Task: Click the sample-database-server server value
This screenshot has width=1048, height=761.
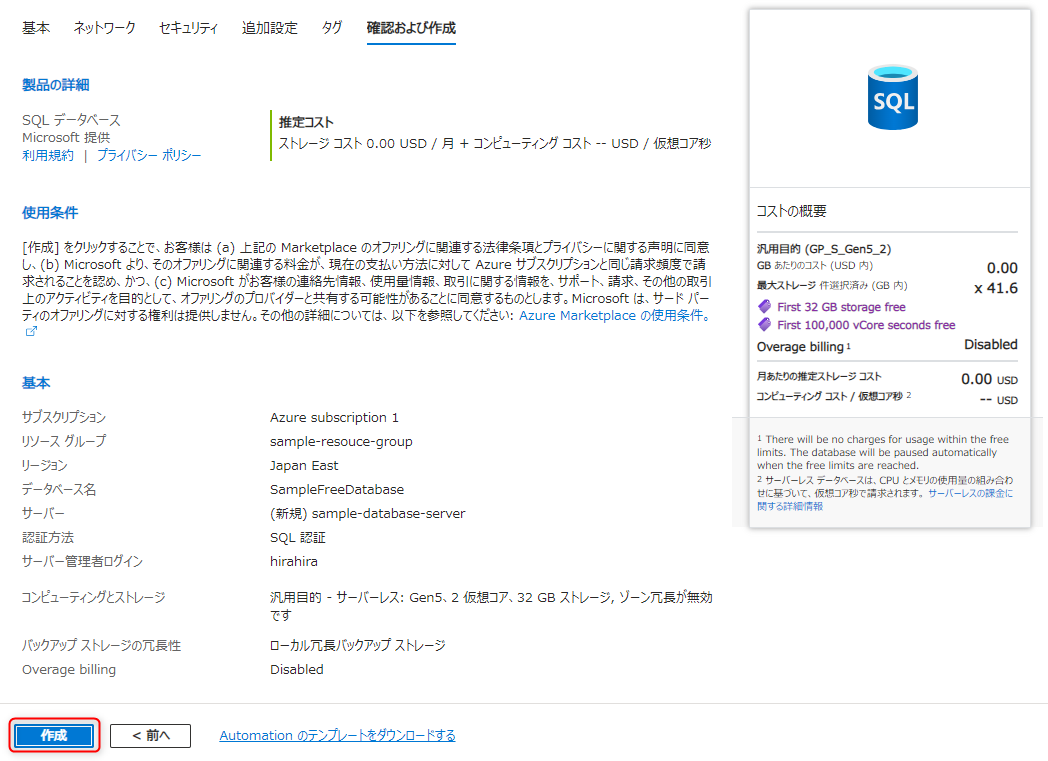Action: pos(367,513)
